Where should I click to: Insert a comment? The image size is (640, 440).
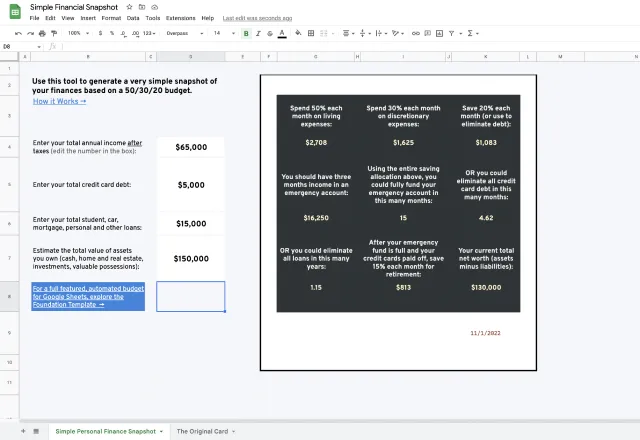pyautogui.click(x=427, y=33)
